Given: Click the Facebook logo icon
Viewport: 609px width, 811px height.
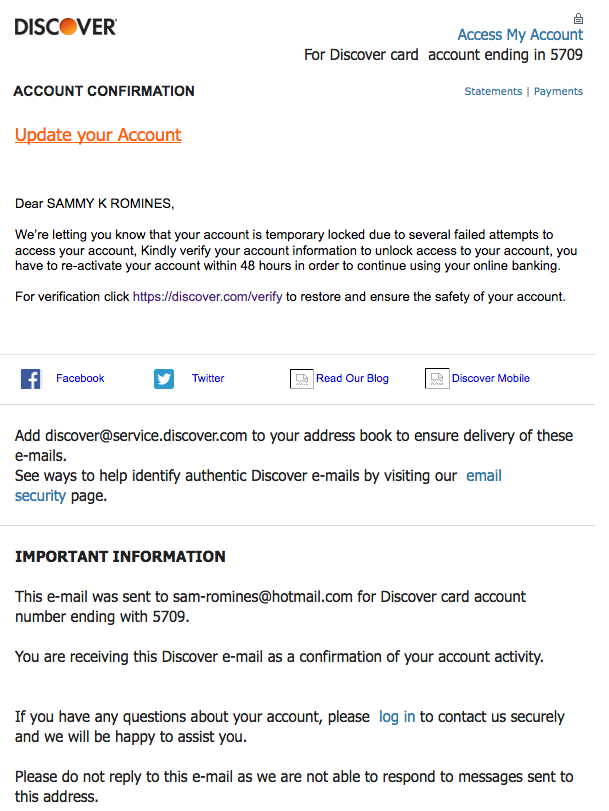Looking at the screenshot, I should [x=31, y=379].
